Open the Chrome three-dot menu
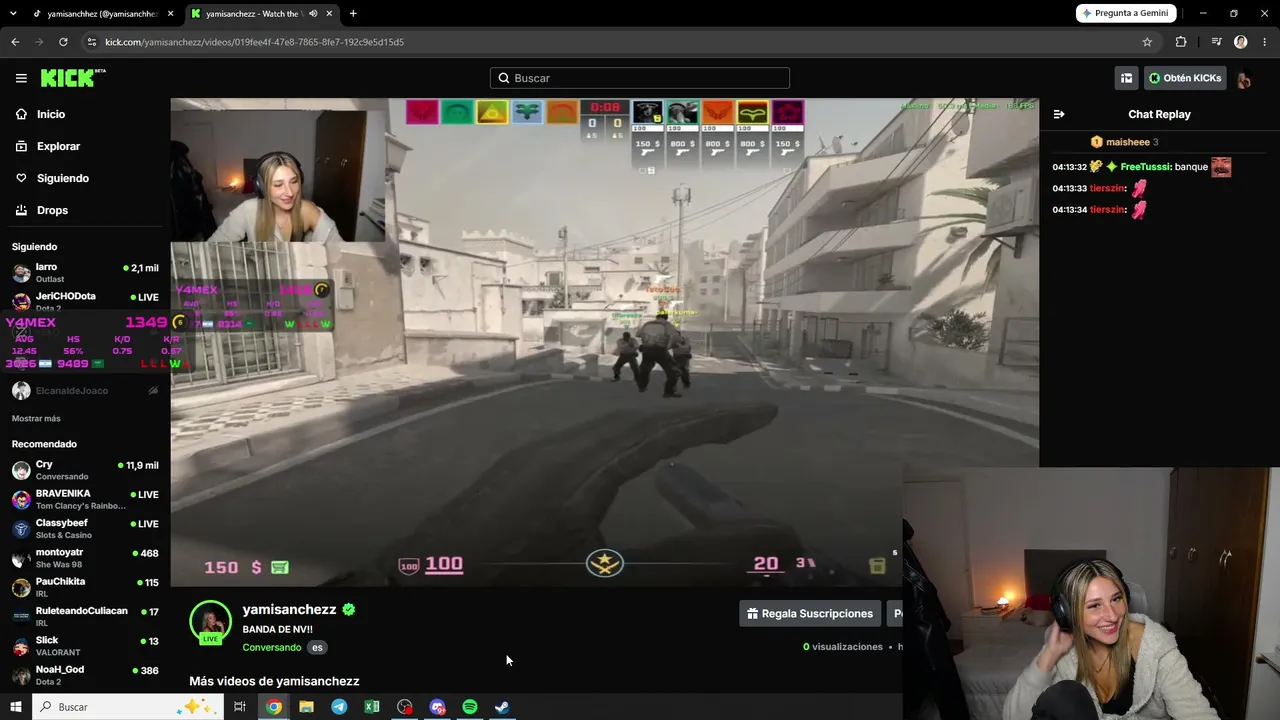 pyautogui.click(x=1265, y=42)
